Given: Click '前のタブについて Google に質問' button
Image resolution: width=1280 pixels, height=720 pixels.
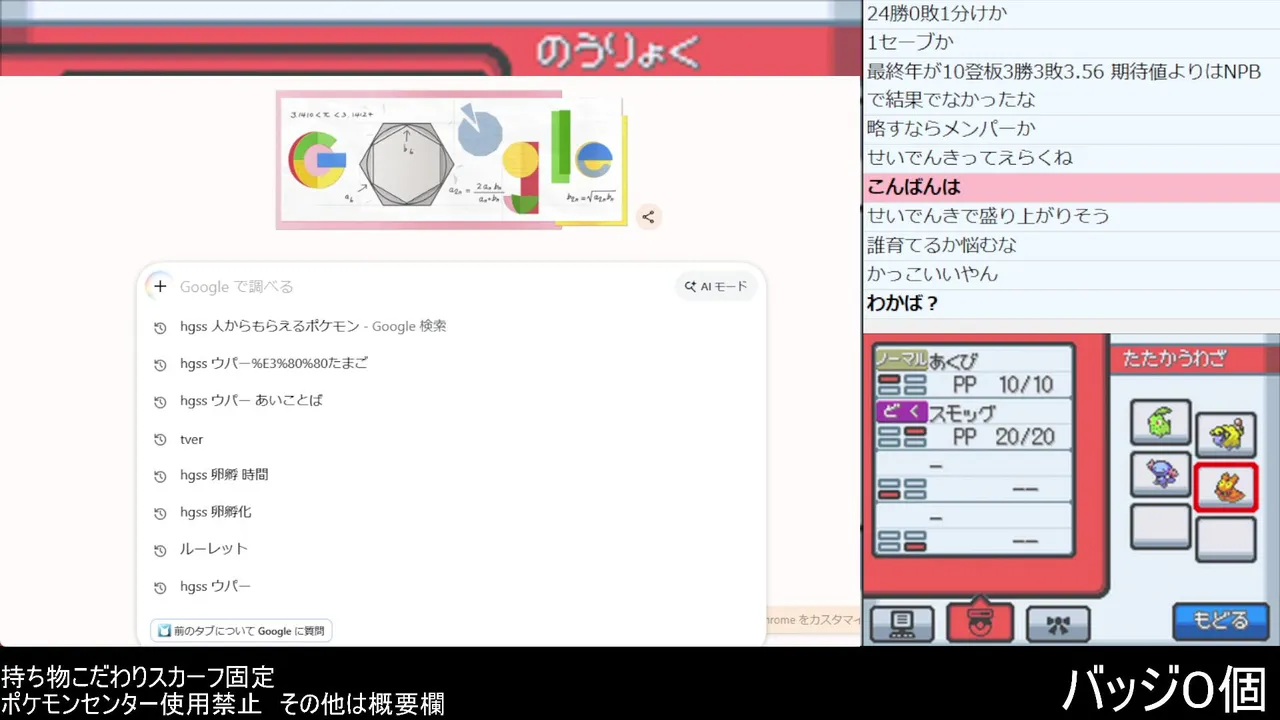Looking at the screenshot, I should 241,631.
